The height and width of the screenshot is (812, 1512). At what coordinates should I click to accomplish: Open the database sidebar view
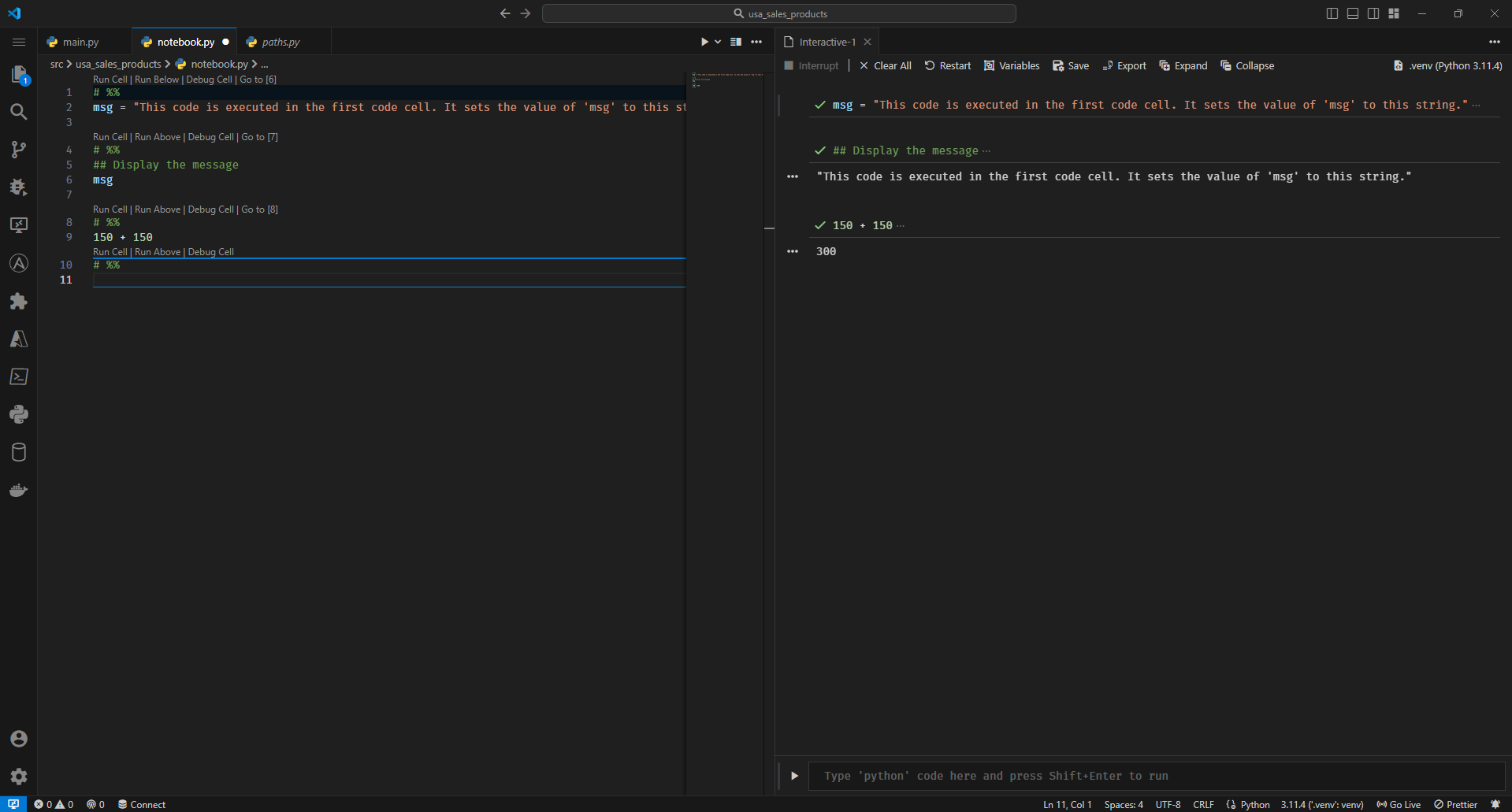coord(19,452)
